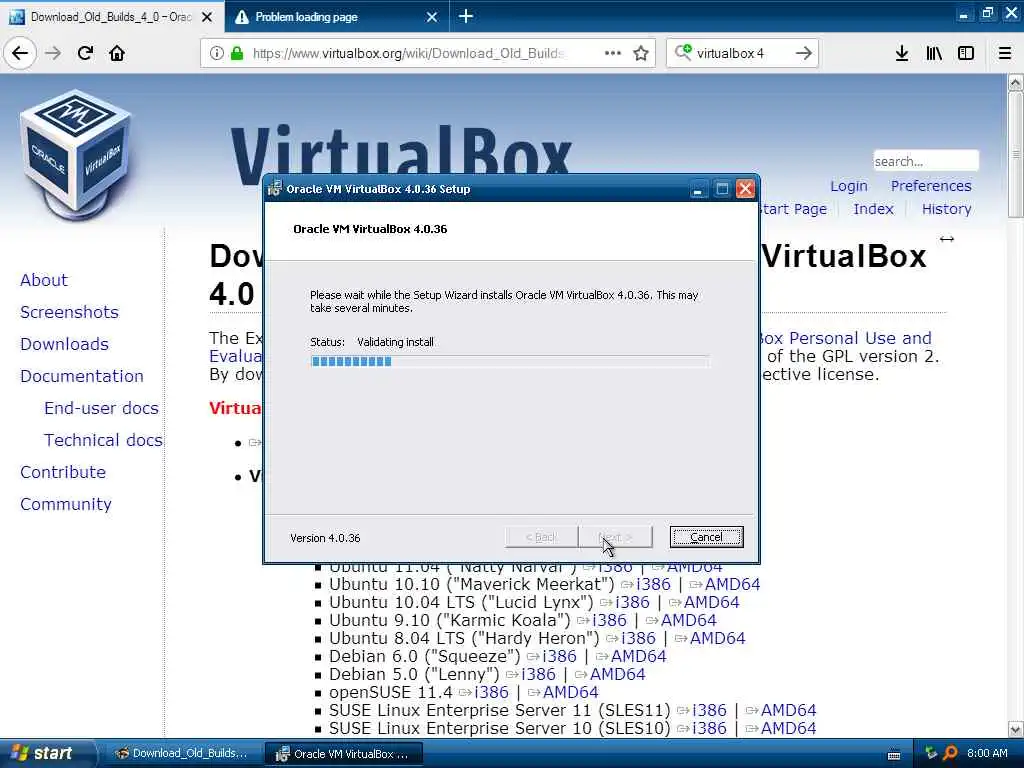1024x768 pixels.
Task: Click the site information icon in address bar
Action: [216, 53]
